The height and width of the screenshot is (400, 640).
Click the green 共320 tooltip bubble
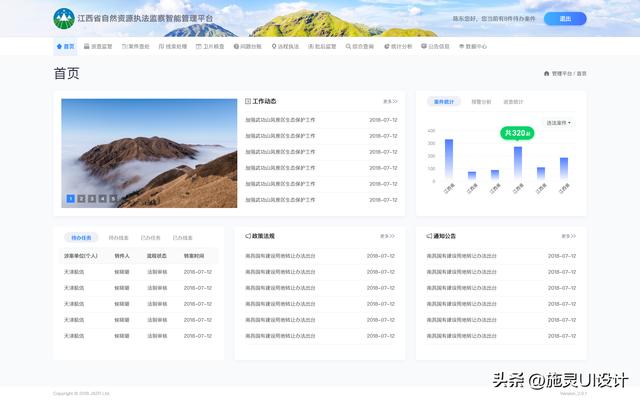[517, 133]
